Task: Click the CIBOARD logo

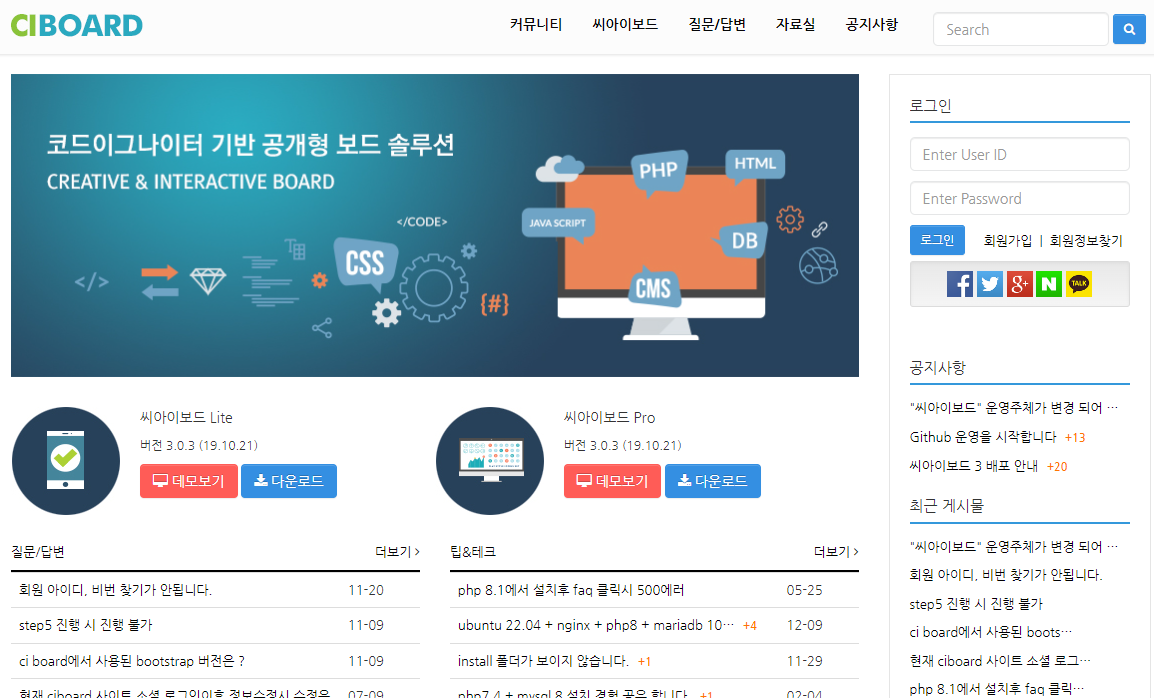Action: (77, 26)
